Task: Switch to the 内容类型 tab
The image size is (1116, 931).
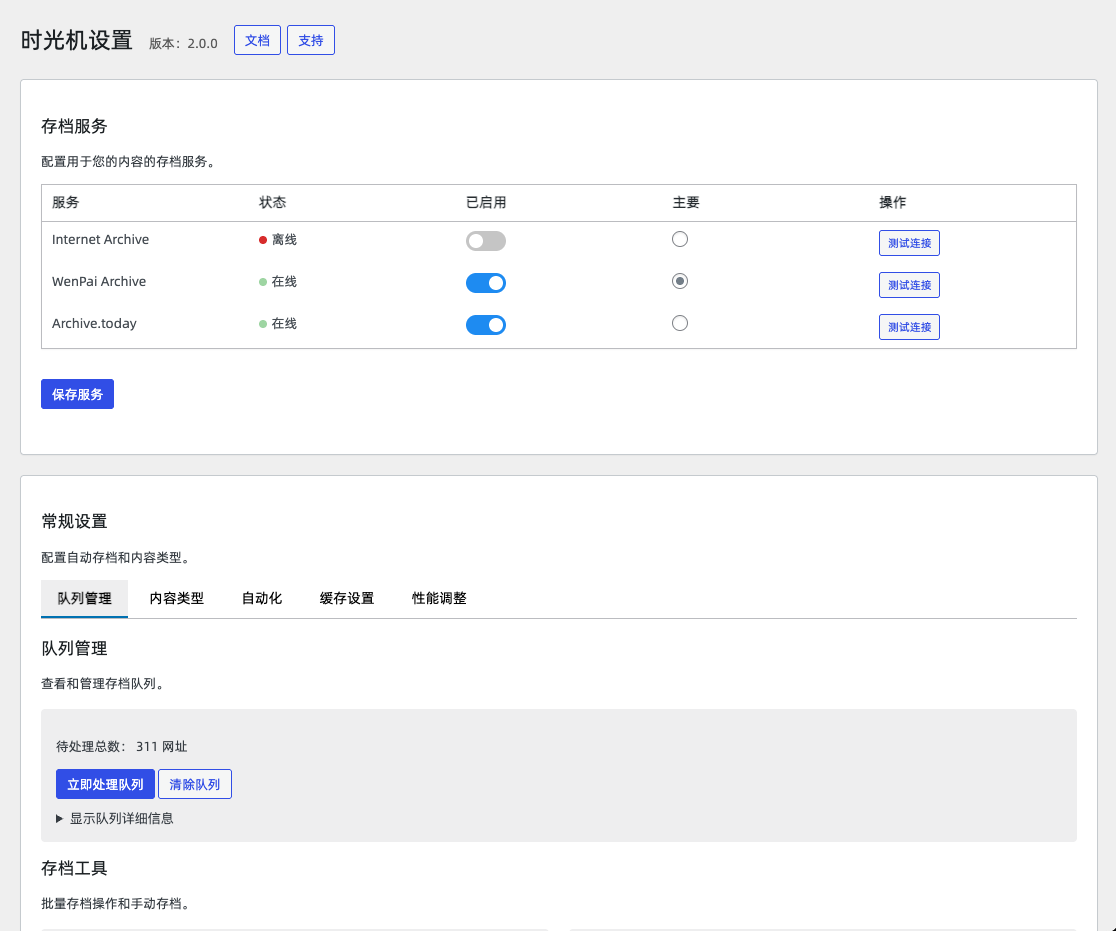Action: 177,598
